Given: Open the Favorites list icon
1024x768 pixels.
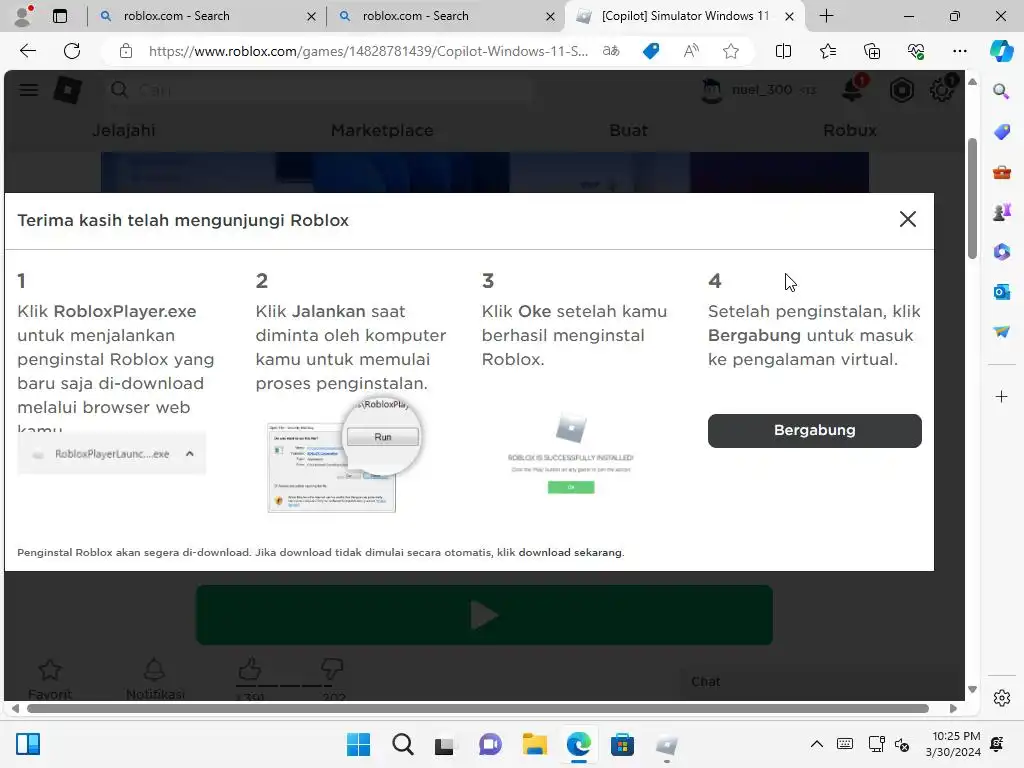Looking at the screenshot, I should click(x=827, y=51).
